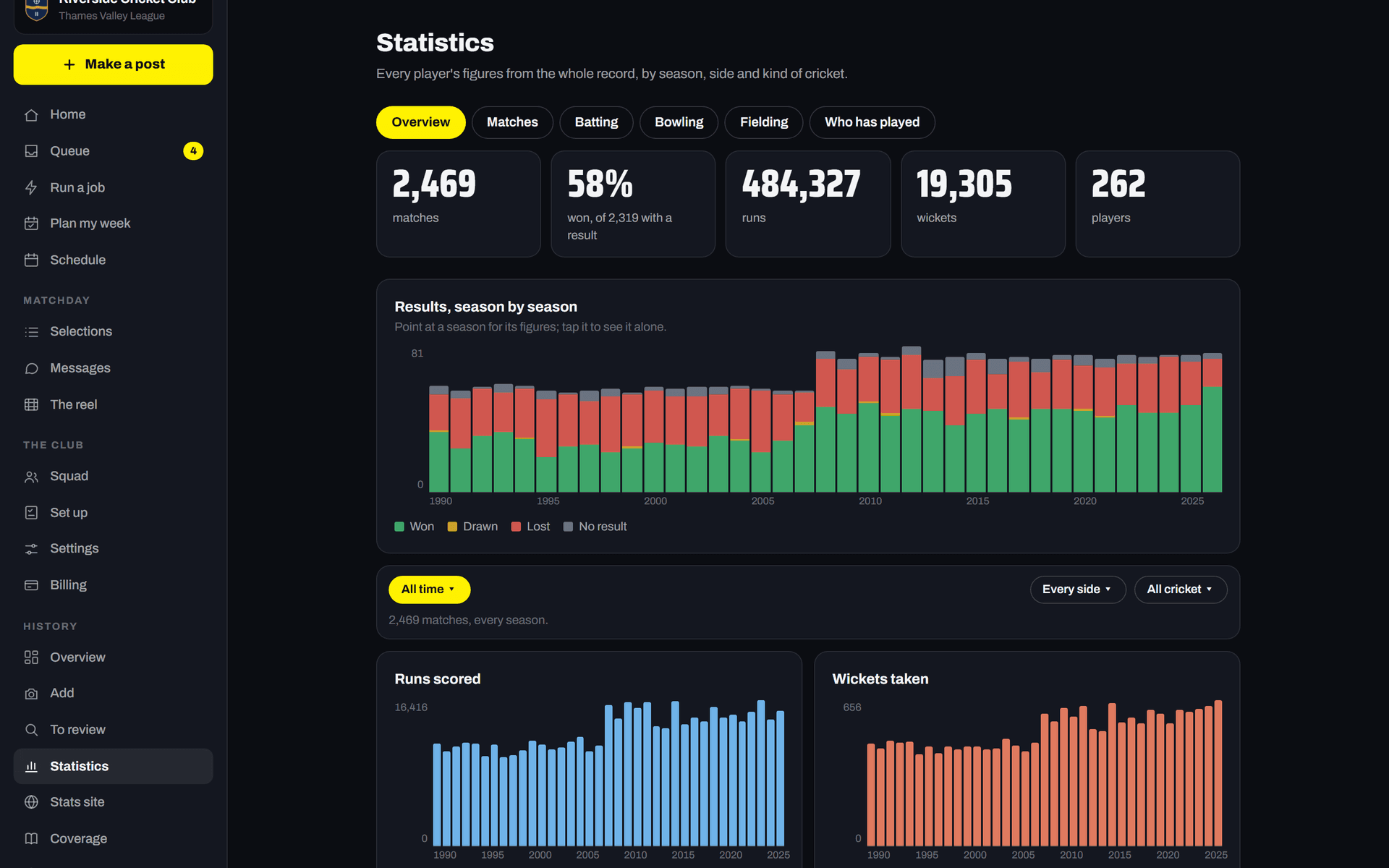
Task: Select the Fielding tab
Action: 764,122
